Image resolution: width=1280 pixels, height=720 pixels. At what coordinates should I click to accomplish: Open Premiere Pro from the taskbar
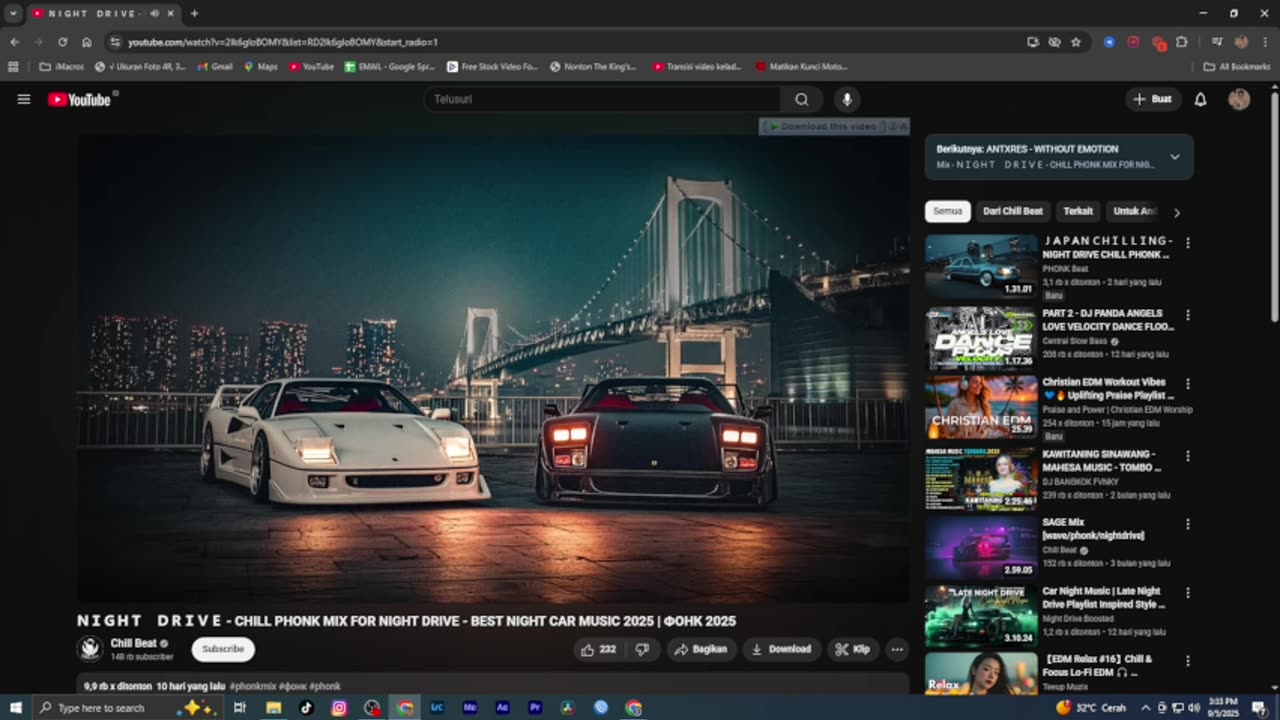click(x=535, y=707)
